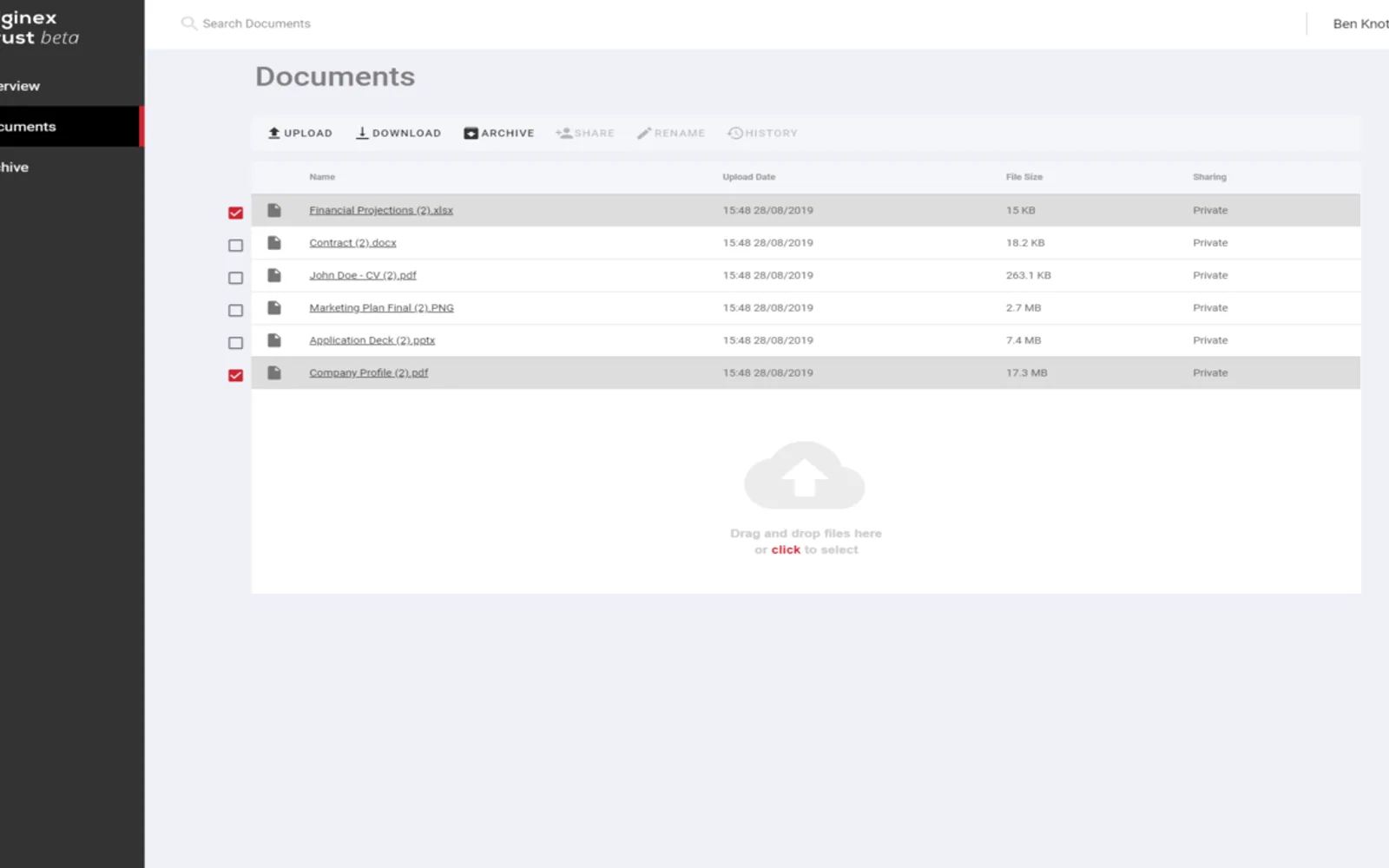Click file icon for John Doe - CV (2).pdf
Screen dimensions: 1389x868
point(274,275)
